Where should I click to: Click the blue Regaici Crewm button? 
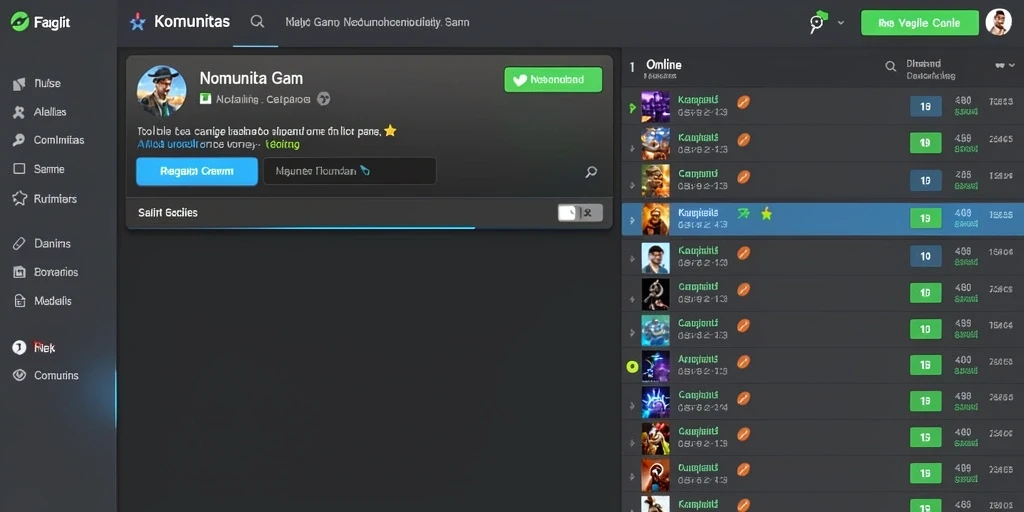(x=197, y=172)
